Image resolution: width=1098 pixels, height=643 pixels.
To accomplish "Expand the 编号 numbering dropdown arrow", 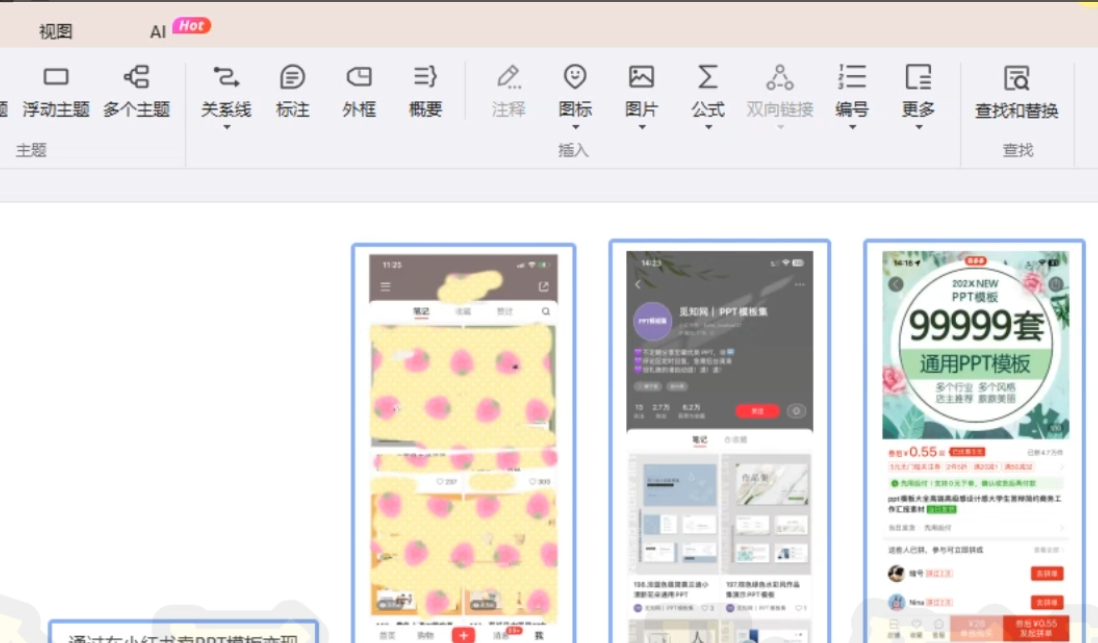I will pyautogui.click(x=851, y=128).
